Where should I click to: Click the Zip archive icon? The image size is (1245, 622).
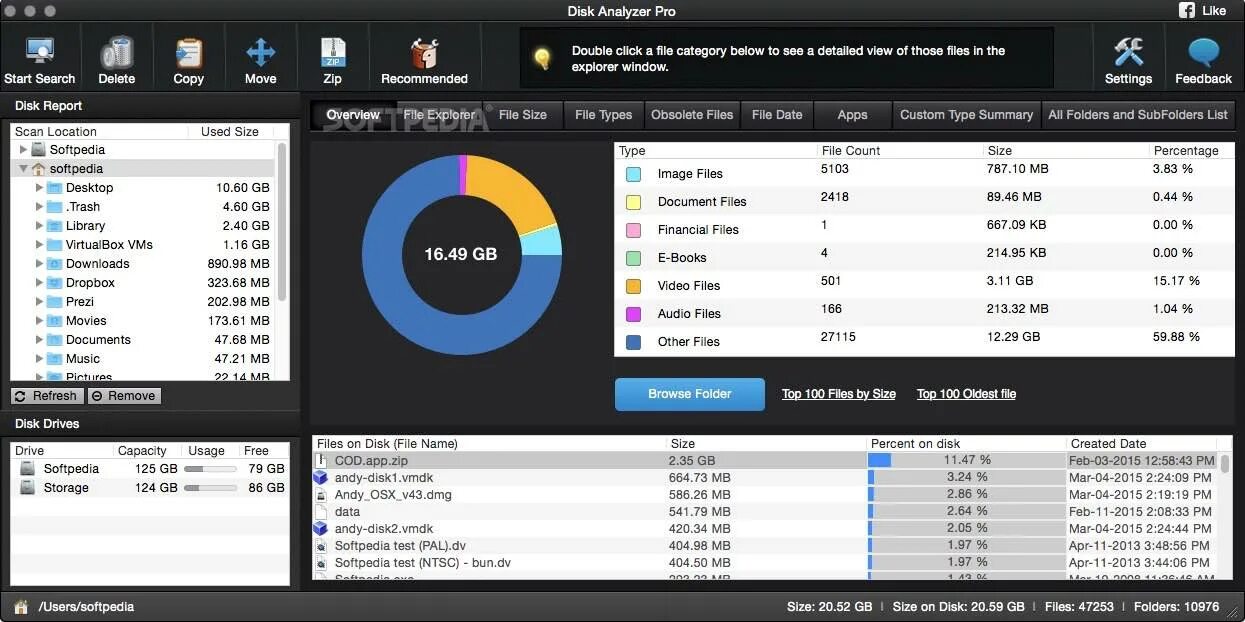(x=333, y=51)
